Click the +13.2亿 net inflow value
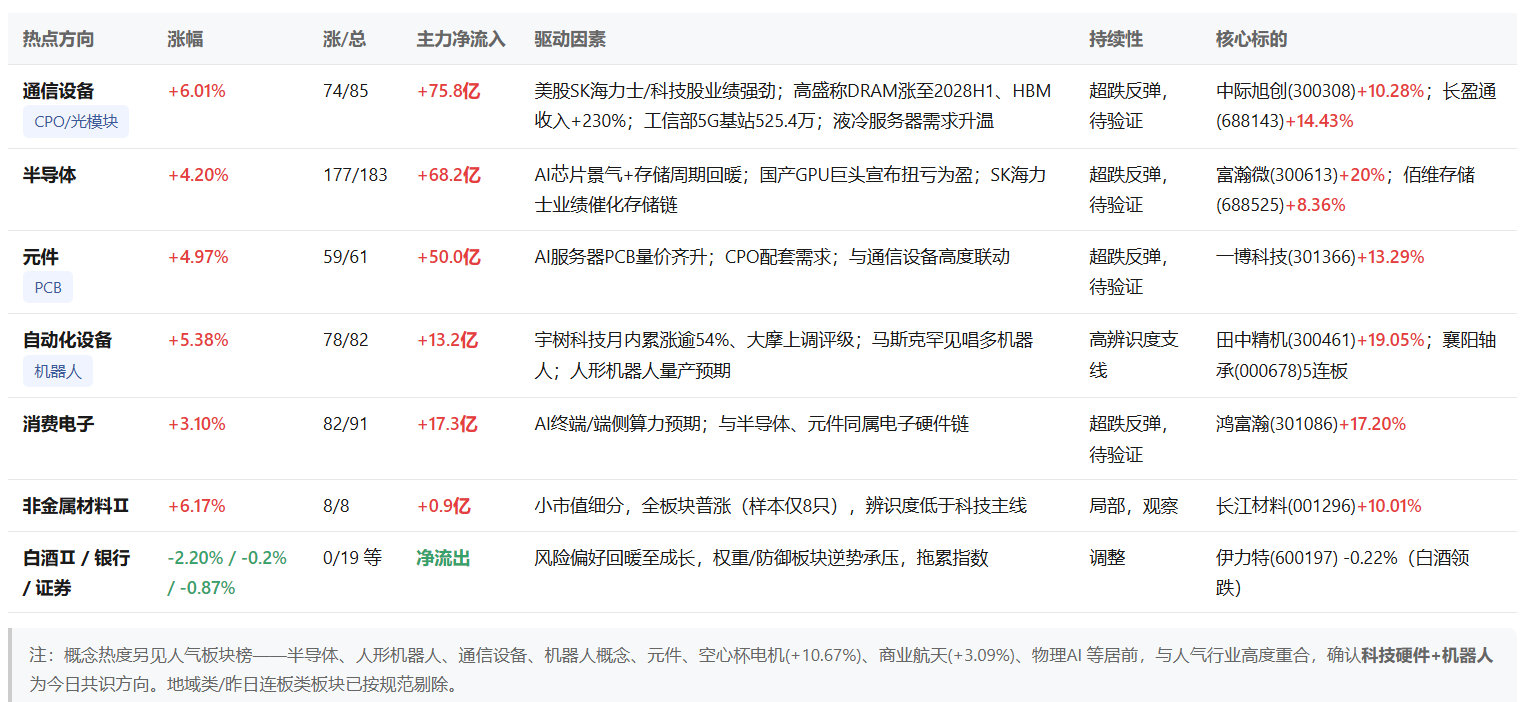 [448, 340]
